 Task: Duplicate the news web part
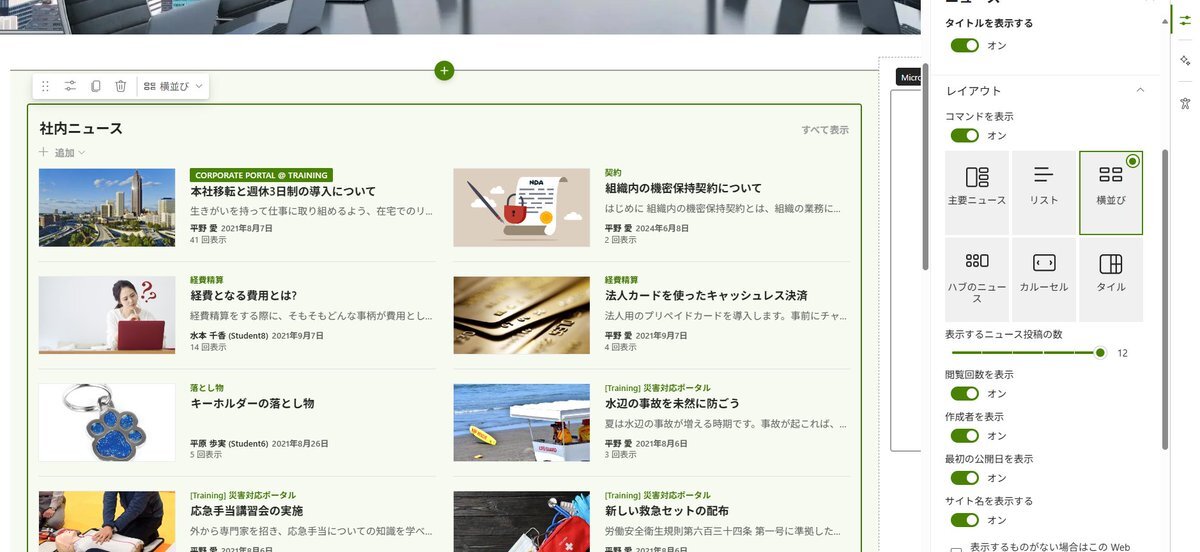pyautogui.click(x=95, y=86)
